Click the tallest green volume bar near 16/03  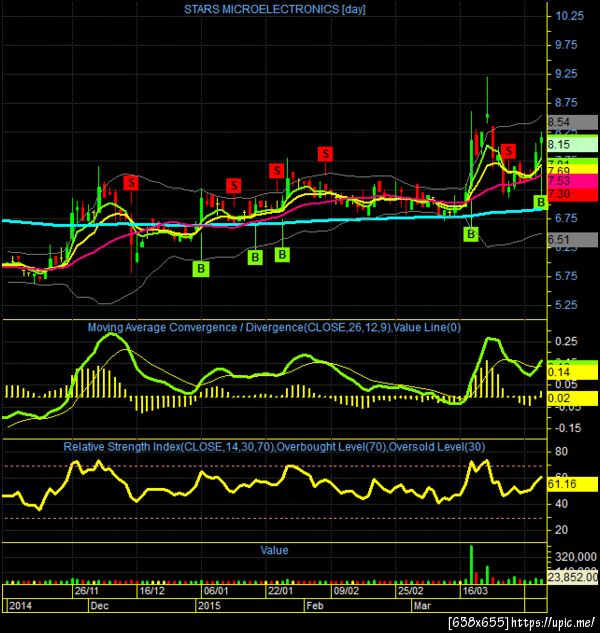pos(471,564)
